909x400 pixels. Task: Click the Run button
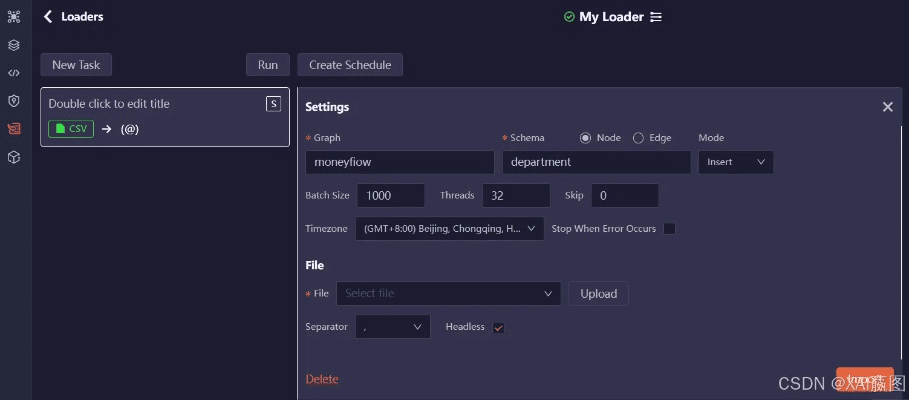click(x=267, y=65)
